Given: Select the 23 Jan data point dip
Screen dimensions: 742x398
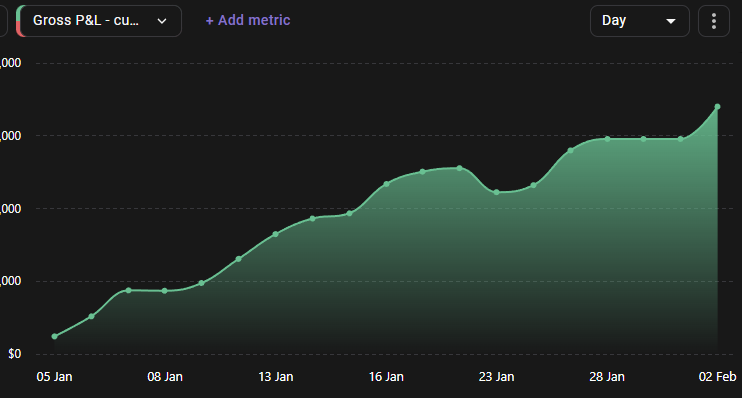Looking at the screenshot, I should pyautogui.click(x=496, y=192).
